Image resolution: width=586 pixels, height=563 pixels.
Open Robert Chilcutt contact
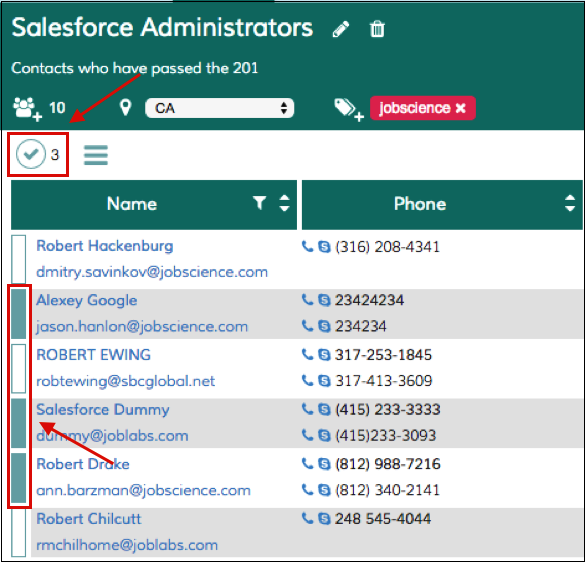point(89,519)
